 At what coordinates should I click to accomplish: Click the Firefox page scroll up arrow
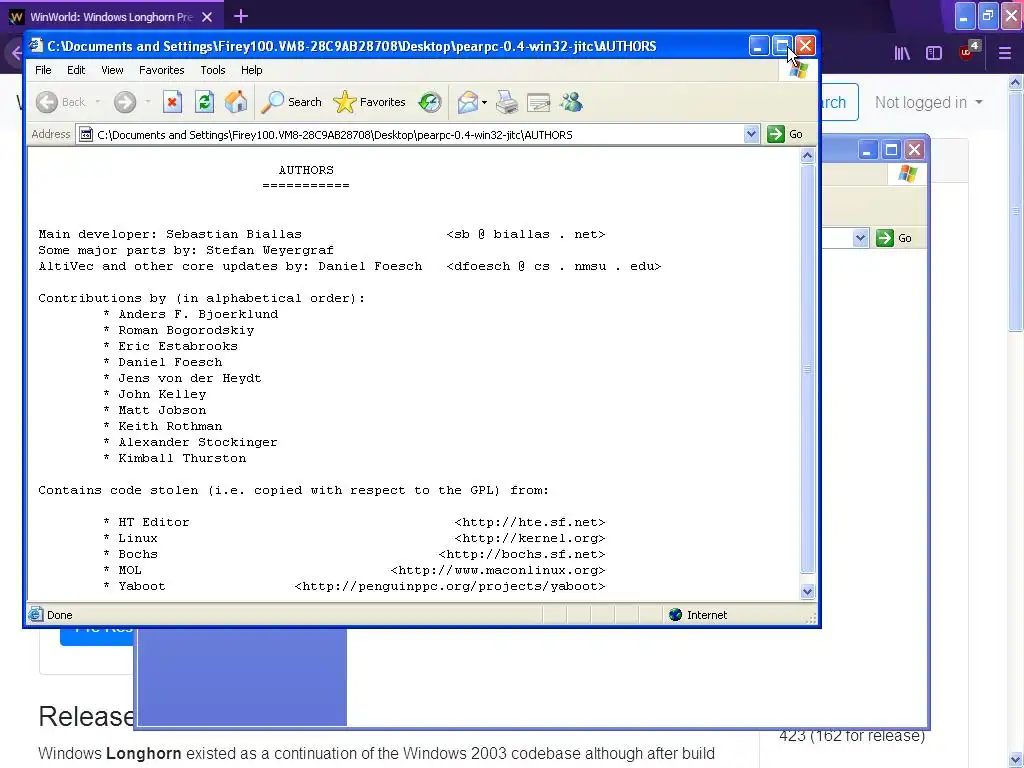click(x=1015, y=82)
